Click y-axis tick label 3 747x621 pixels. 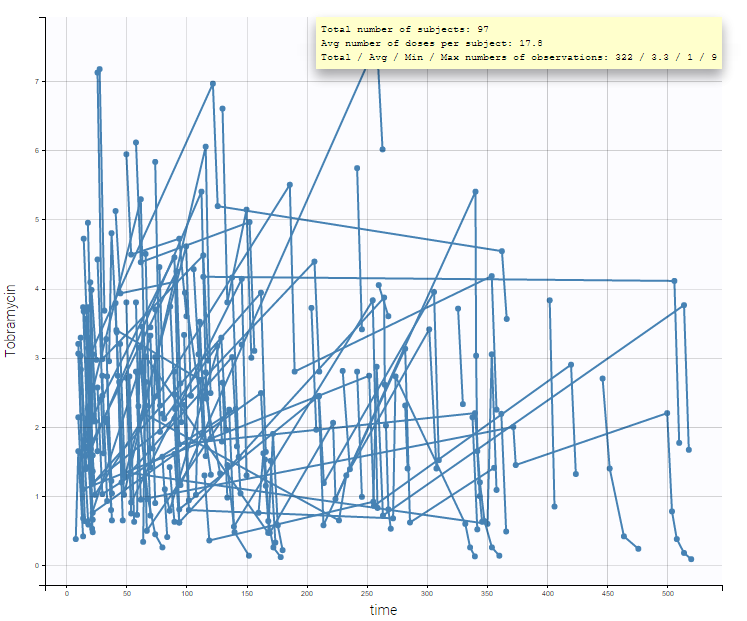[x=37, y=358]
